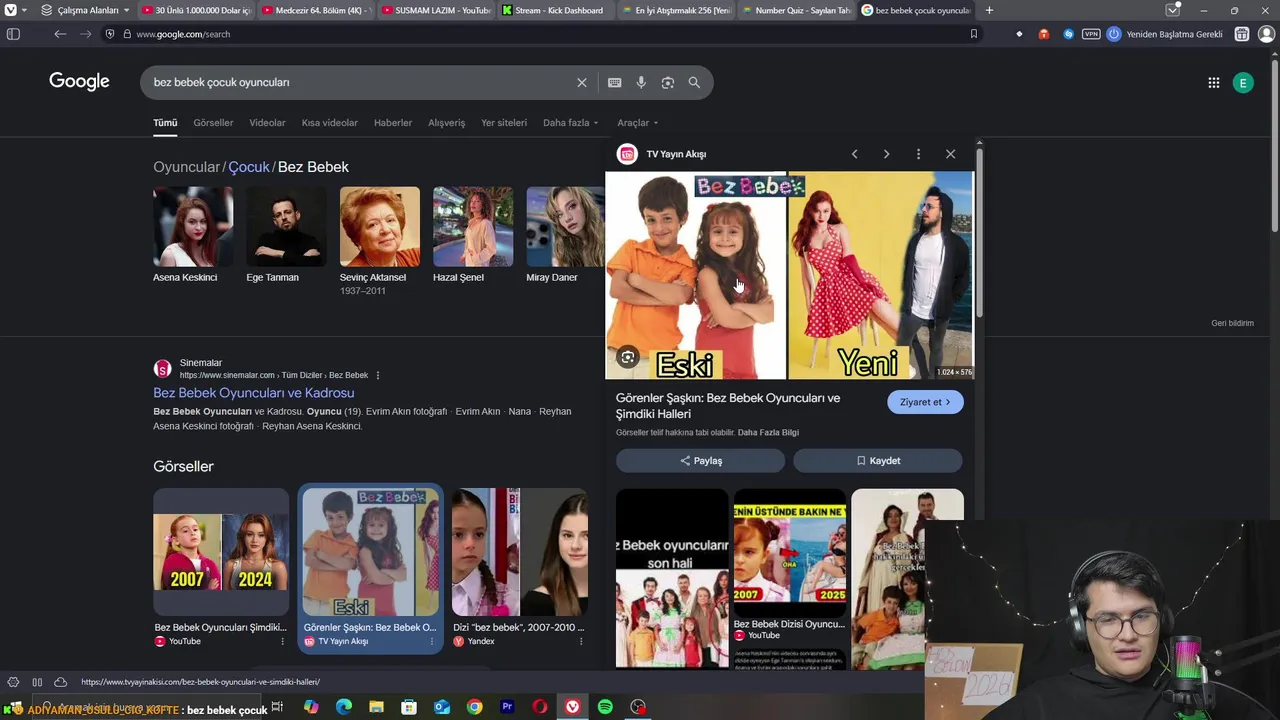
Task: Open the Vivaldi menu logo
Action: pos(10,10)
